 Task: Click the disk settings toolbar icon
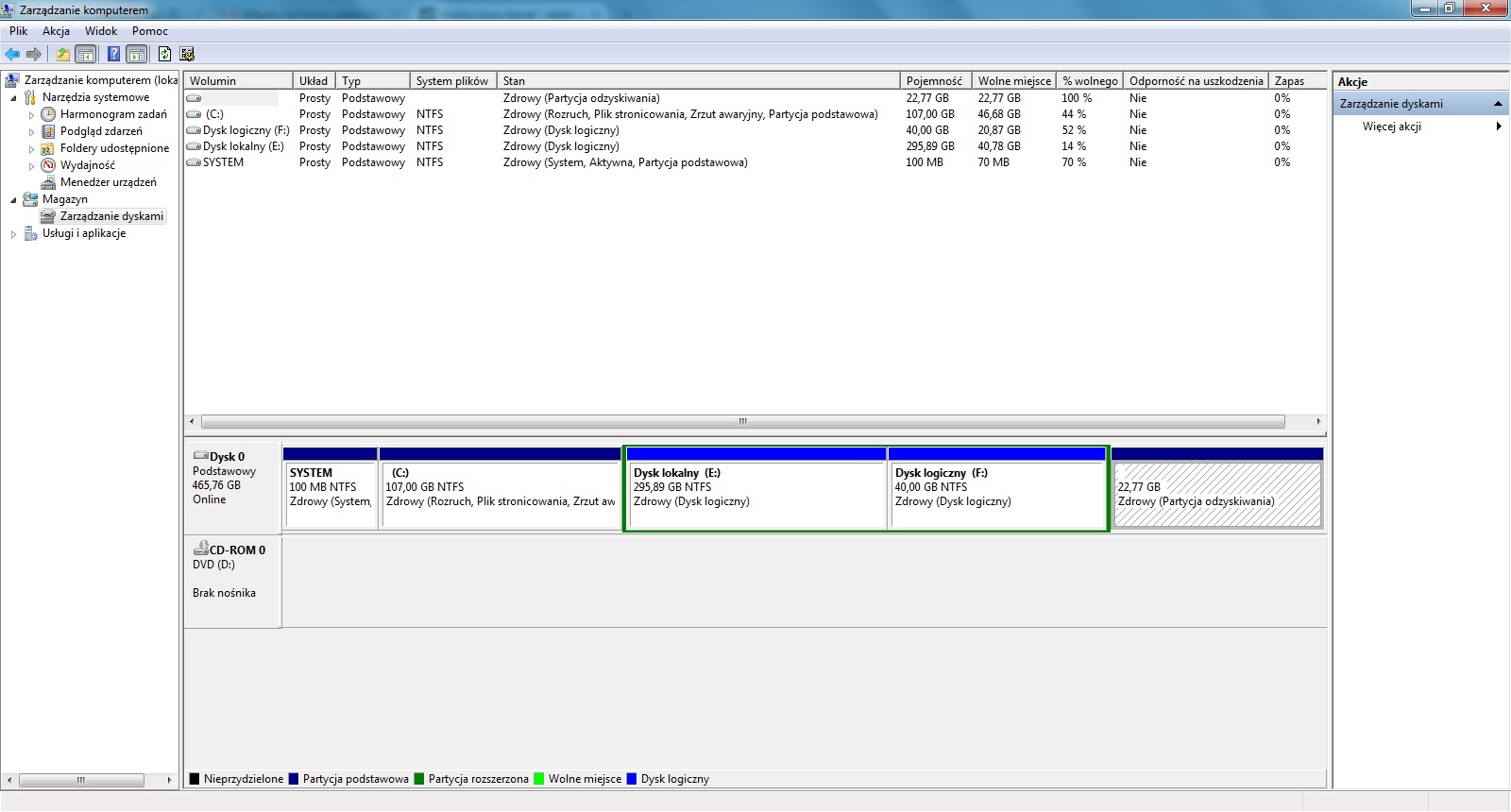point(187,54)
